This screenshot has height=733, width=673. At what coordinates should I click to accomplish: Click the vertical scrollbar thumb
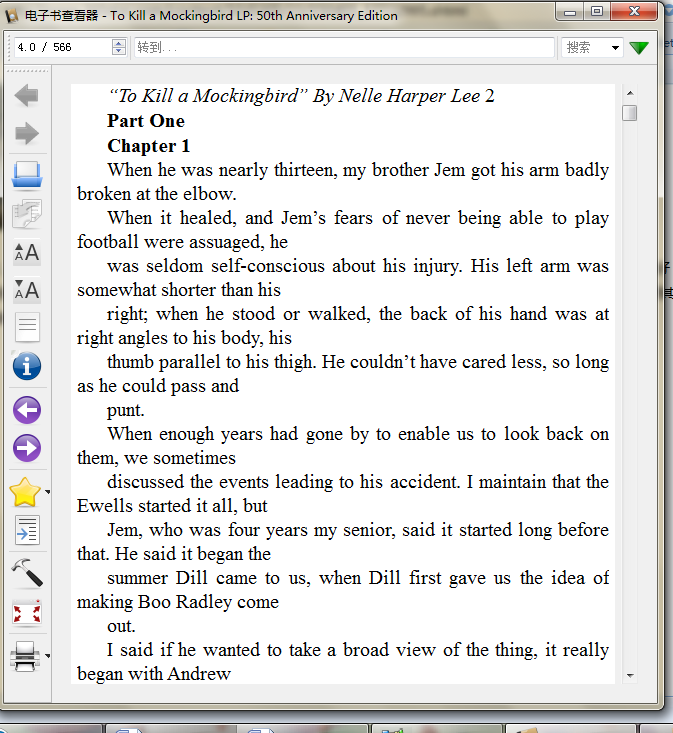630,113
